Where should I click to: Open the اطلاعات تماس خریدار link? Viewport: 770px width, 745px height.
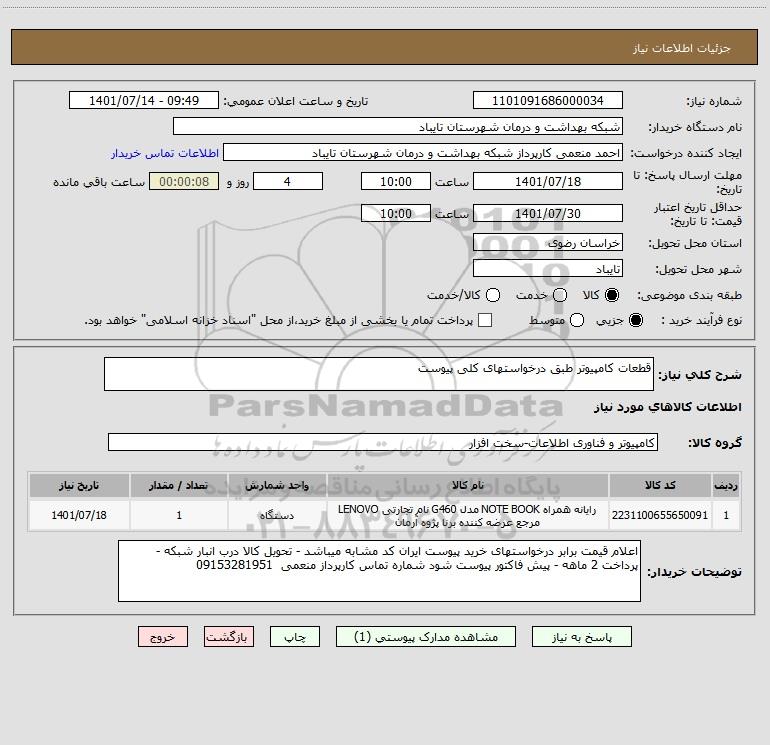(x=165, y=153)
